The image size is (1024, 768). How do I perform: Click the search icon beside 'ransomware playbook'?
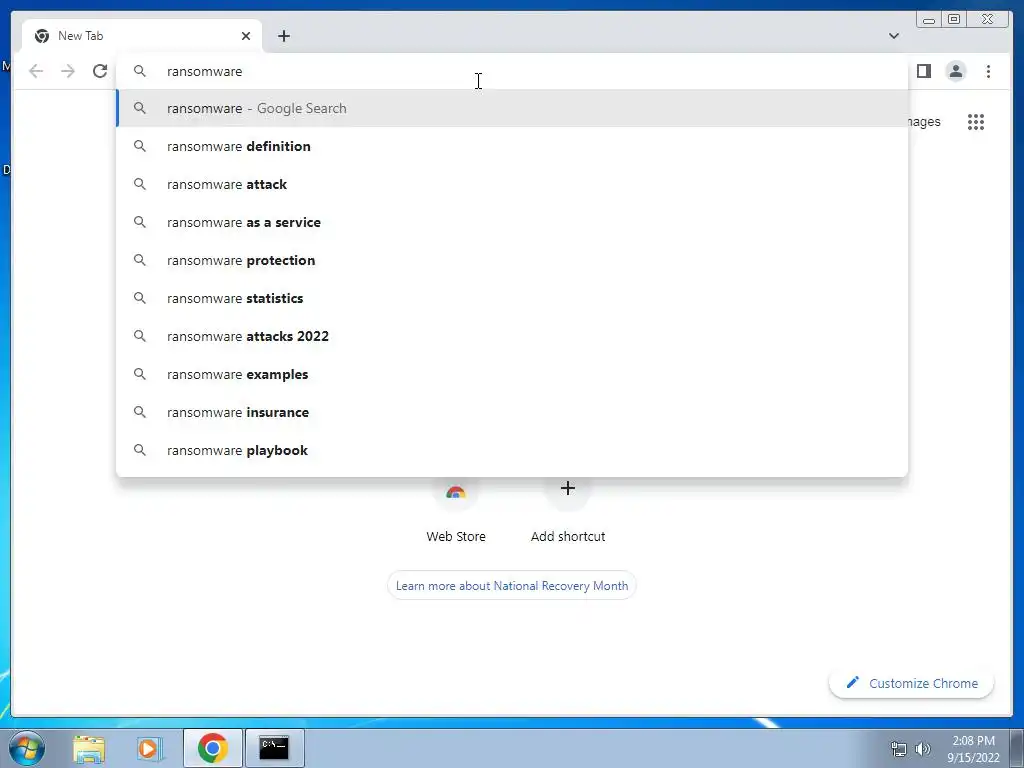click(x=140, y=450)
